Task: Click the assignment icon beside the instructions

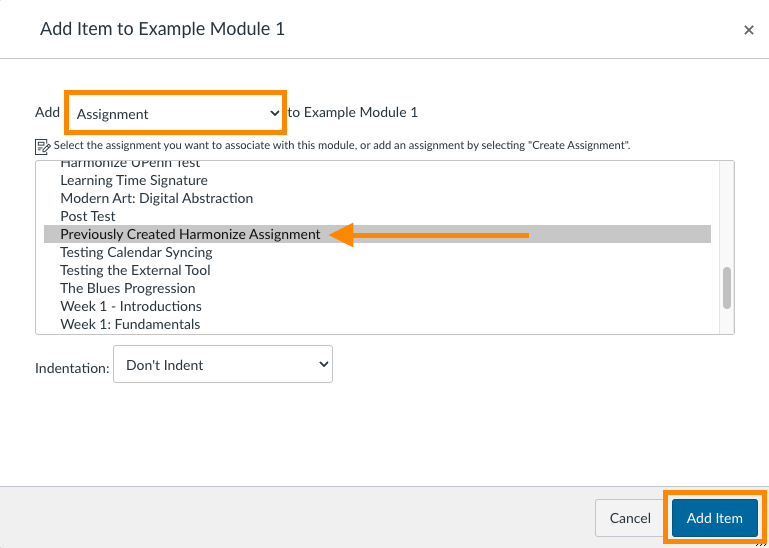Action: (43, 147)
